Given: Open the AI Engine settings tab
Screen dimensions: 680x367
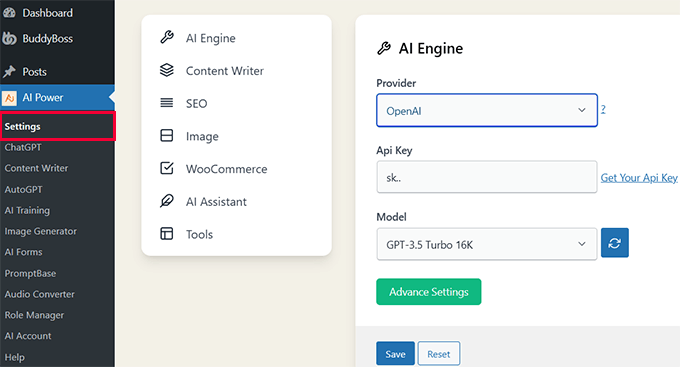Looking at the screenshot, I should [211, 38].
